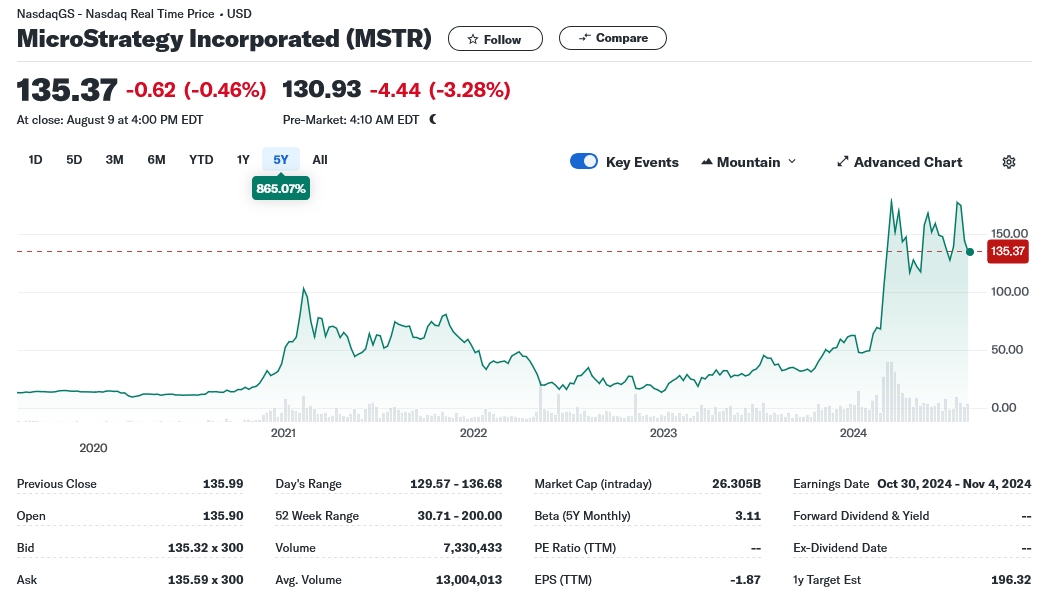This screenshot has width=1053, height=605.
Task: Click the MicroStrategy Incorporated (MSTR) heading
Action: point(224,38)
